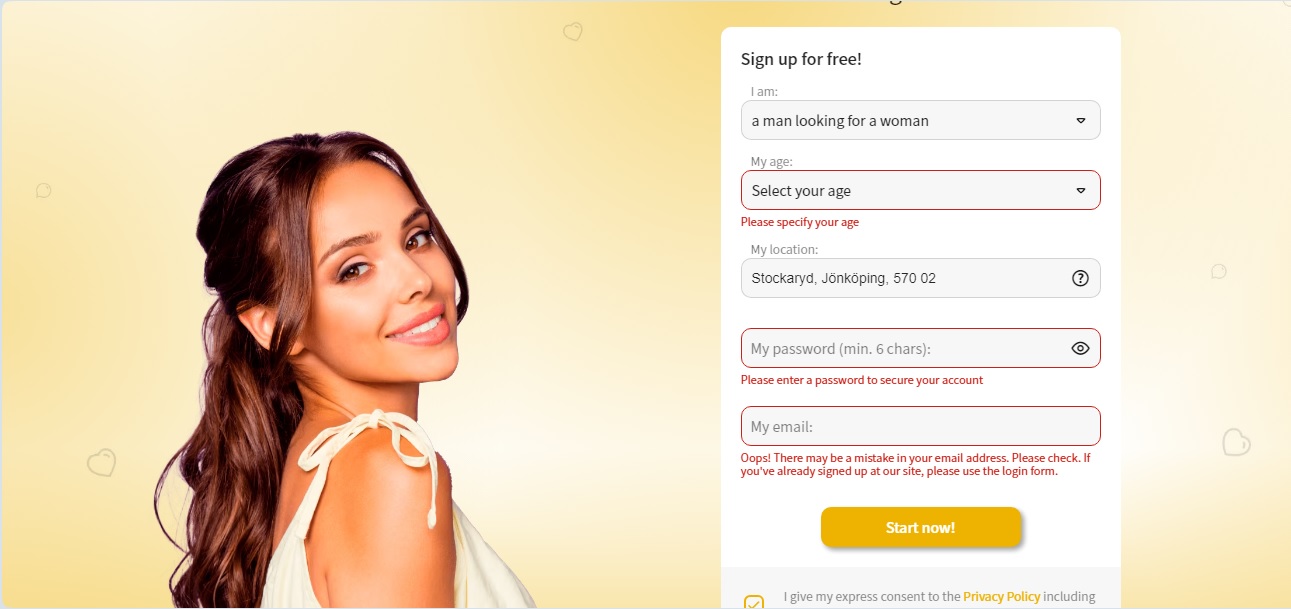Click the heart icon at lower left
This screenshot has width=1291, height=609.
click(101, 462)
